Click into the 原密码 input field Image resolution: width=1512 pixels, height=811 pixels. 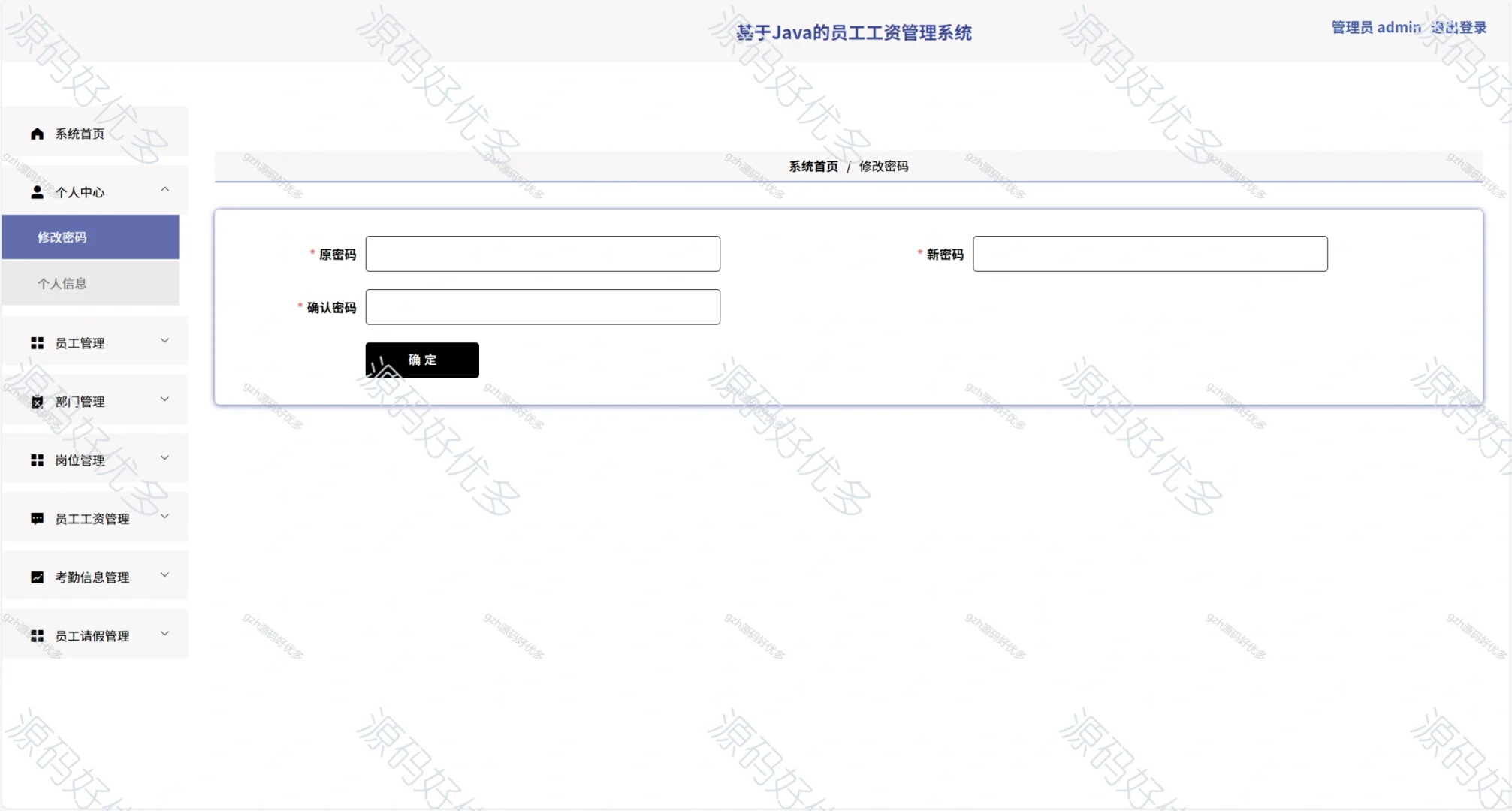click(x=542, y=254)
